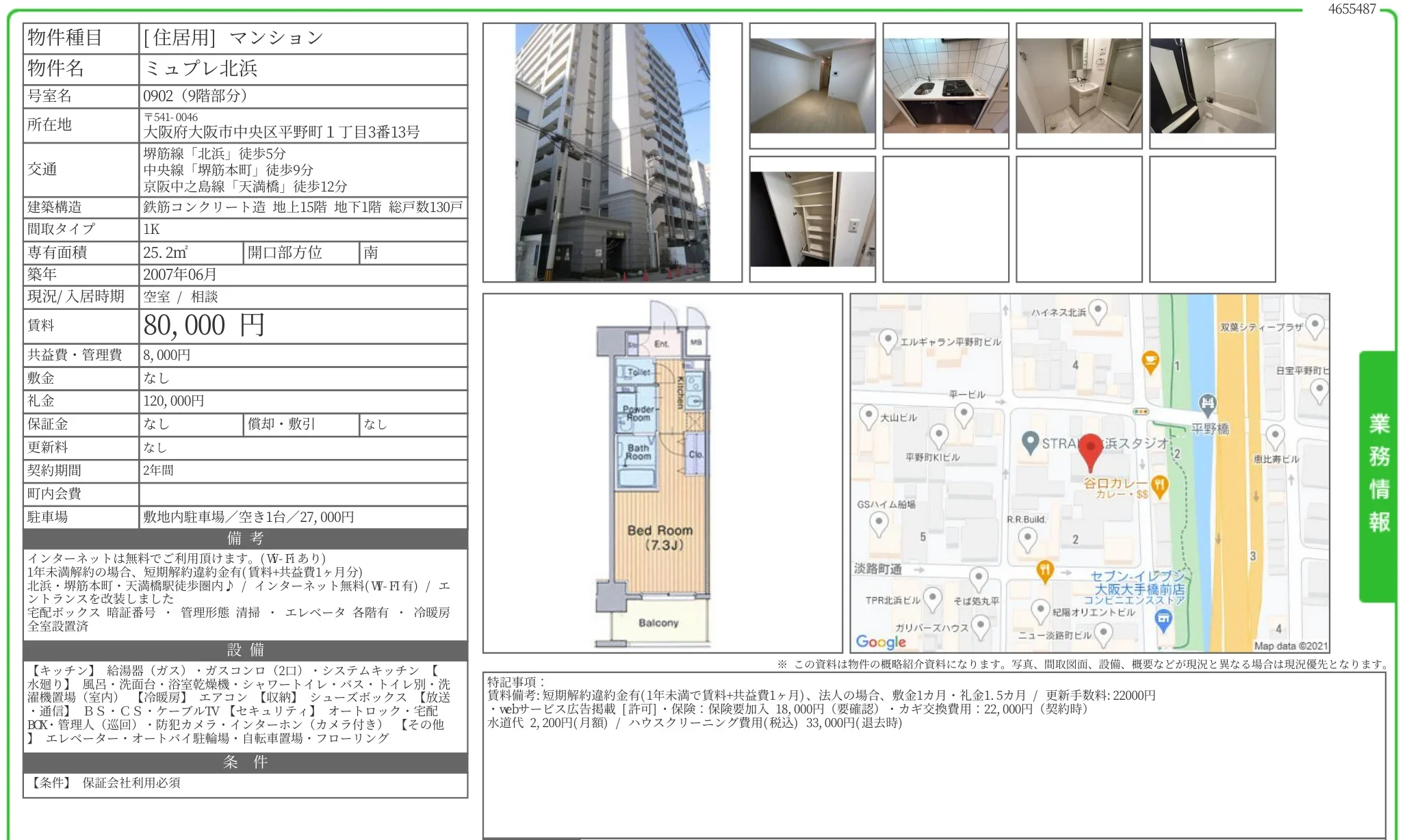
Task: Click the 平野橋 bridge icon on map
Action: pyautogui.click(x=1208, y=404)
